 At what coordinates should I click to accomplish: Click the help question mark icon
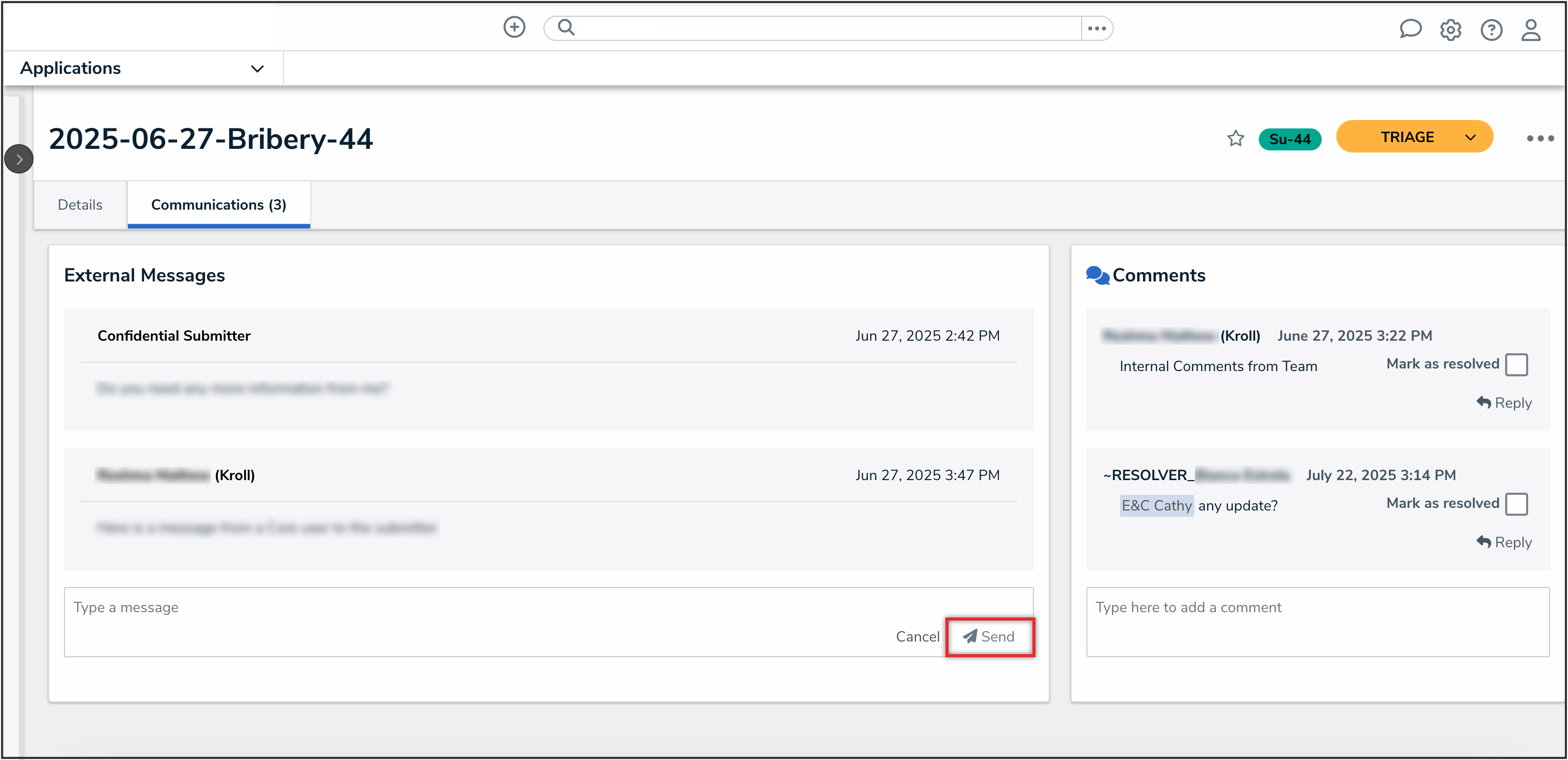(x=1490, y=30)
